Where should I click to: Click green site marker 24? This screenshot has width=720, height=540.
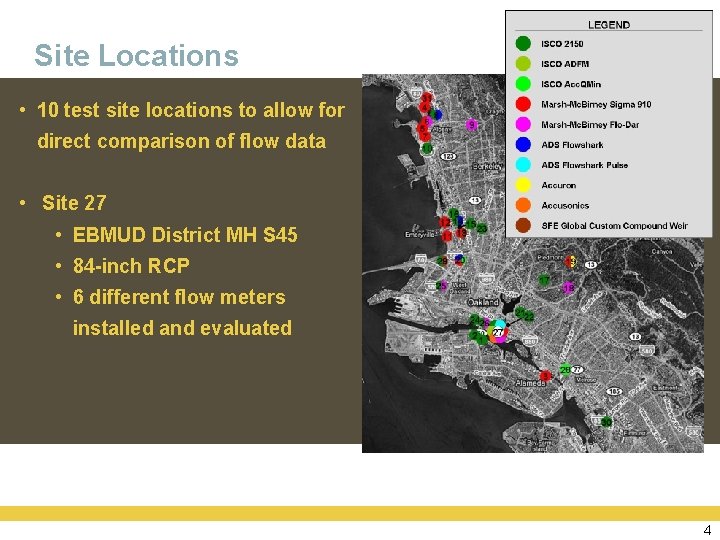pos(475,319)
